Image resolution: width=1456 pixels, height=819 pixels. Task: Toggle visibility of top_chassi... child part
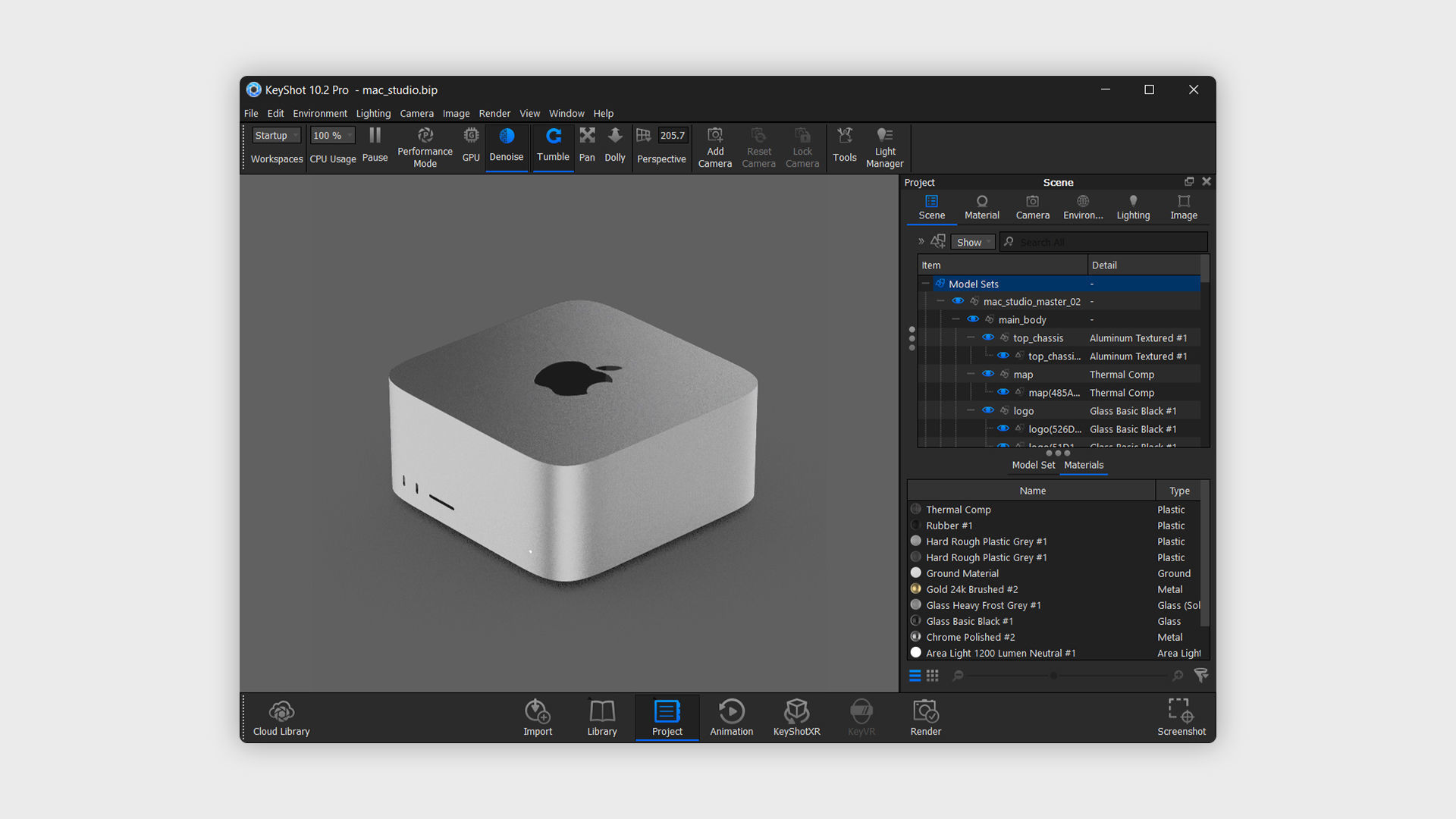point(1003,356)
